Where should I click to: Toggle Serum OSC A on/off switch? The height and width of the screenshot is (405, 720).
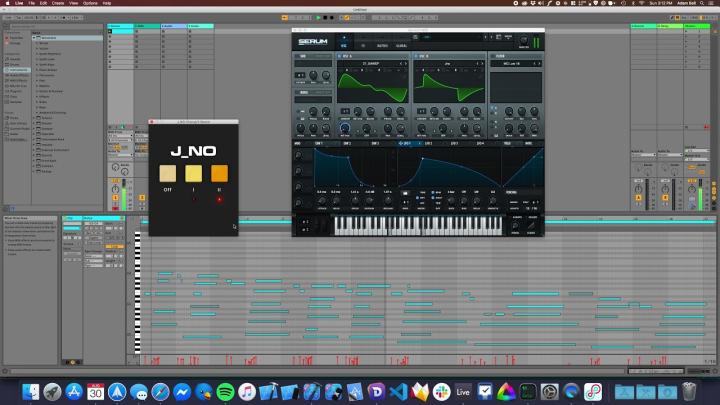340,56
